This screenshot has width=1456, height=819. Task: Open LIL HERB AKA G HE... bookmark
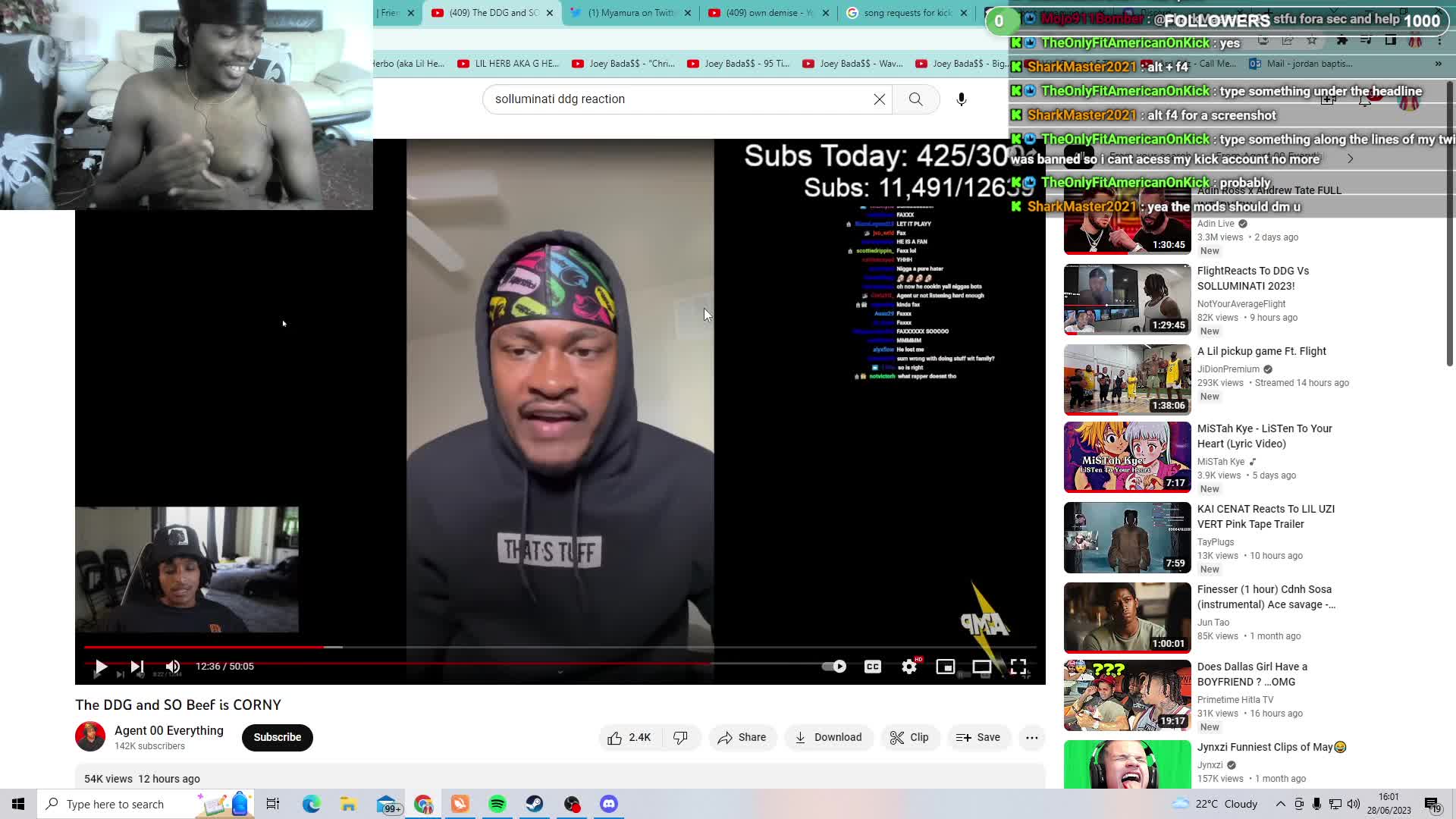coord(509,64)
